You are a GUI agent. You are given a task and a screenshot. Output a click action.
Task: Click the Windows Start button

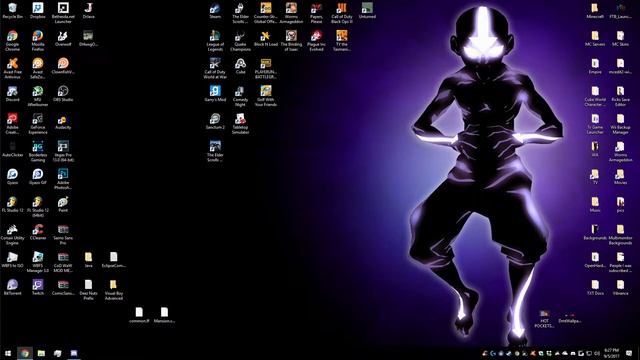coord(8,353)
